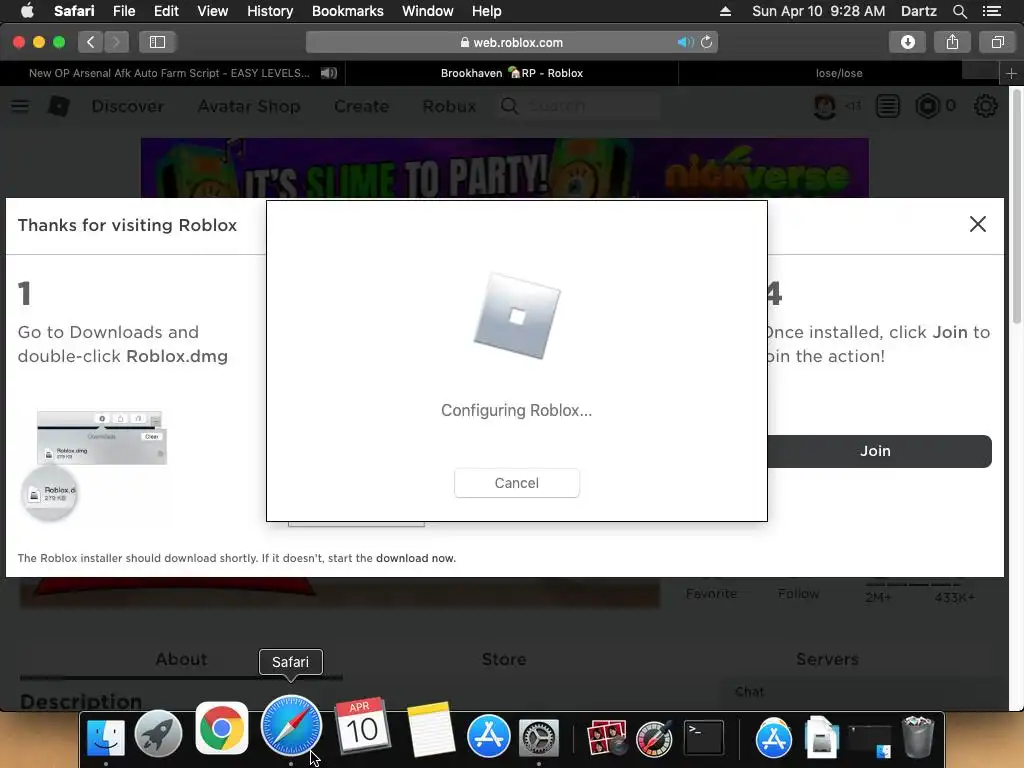Launch Google Chrome from the Dock

221,728
